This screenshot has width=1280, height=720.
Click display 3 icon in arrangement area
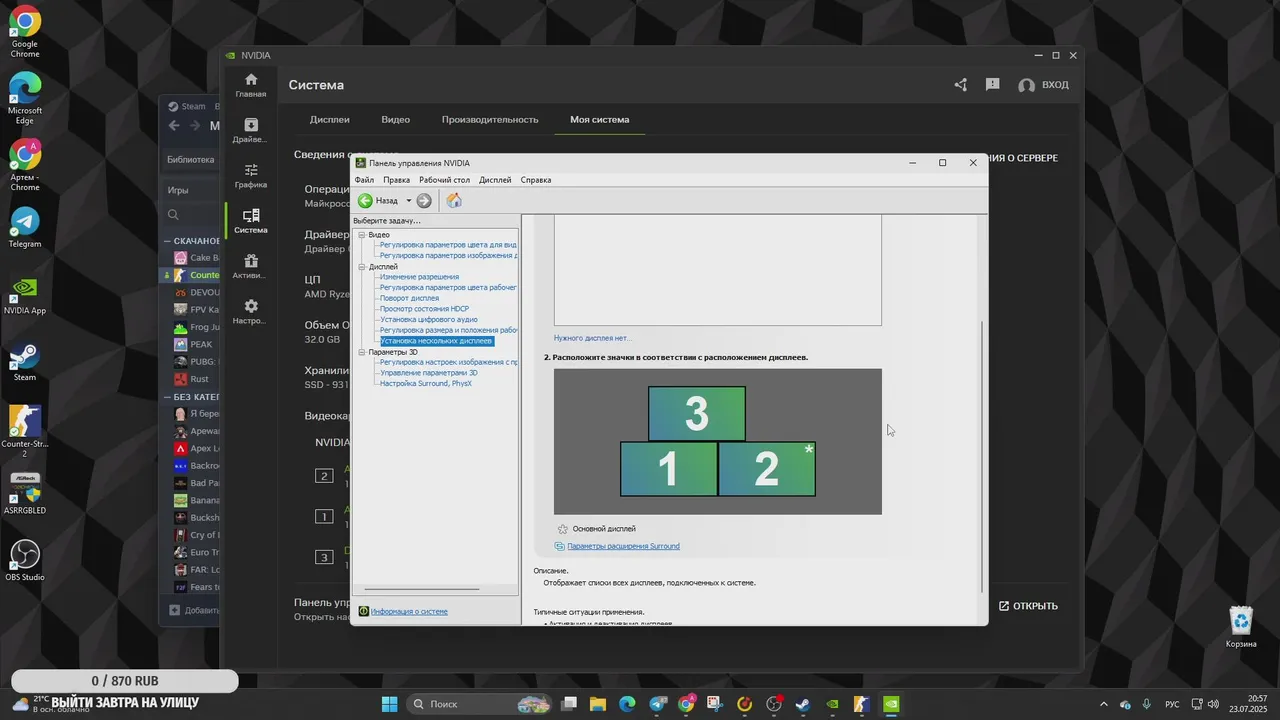click(x=697, y=413)
